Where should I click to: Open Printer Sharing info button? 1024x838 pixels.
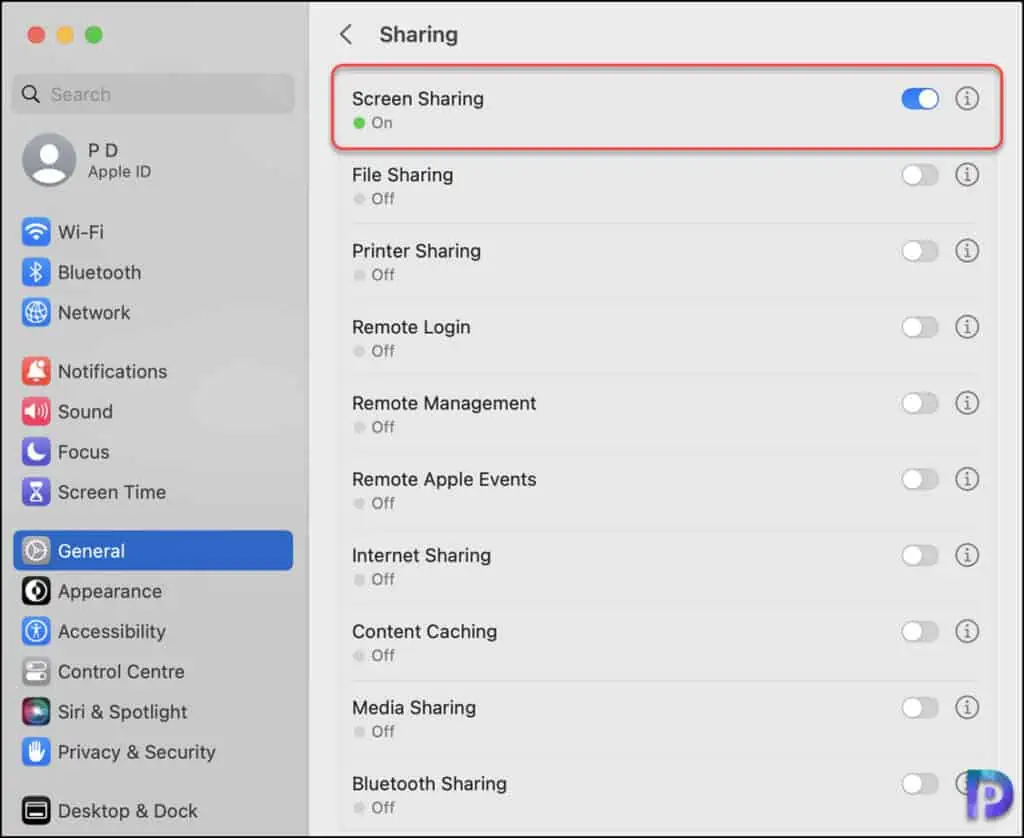[967, 251]
